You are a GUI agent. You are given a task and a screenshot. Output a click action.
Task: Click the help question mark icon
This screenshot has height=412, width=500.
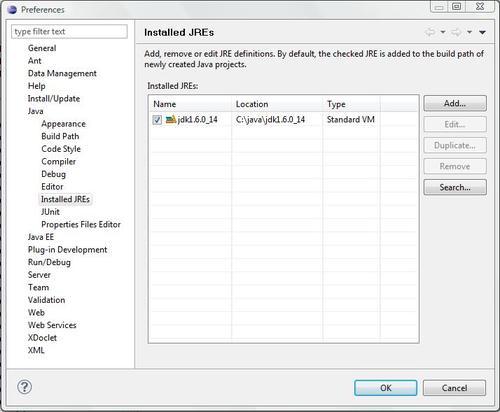(24, 387)
